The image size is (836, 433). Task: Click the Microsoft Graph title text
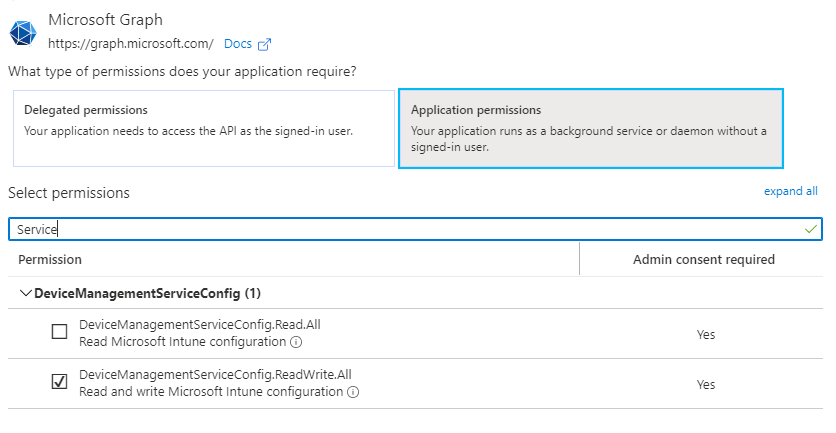tap(106, 20)
